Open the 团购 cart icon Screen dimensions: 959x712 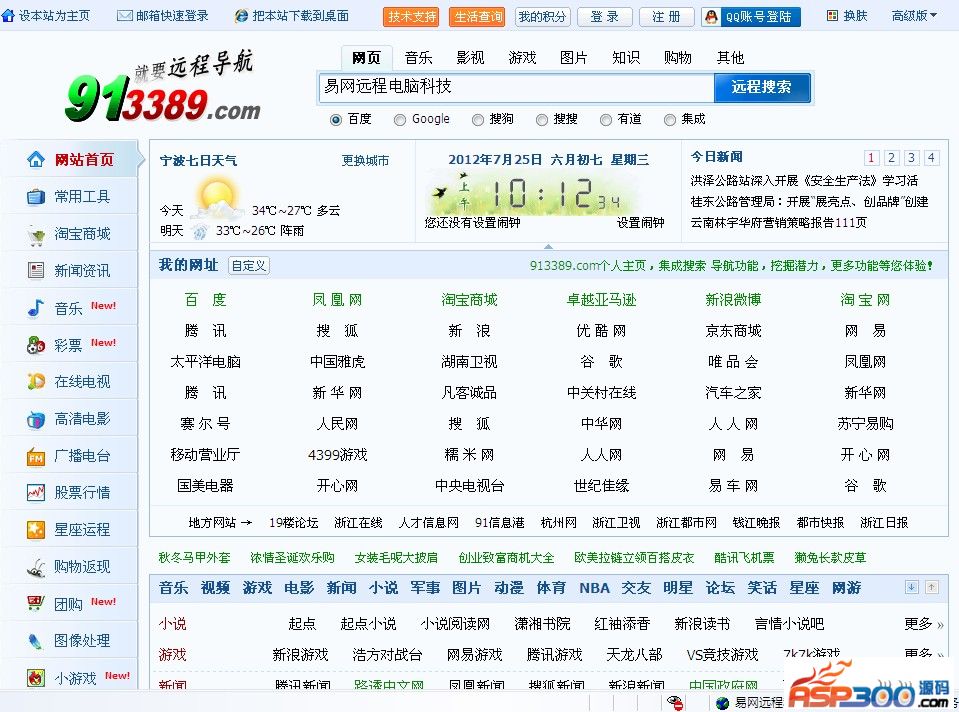35,604
